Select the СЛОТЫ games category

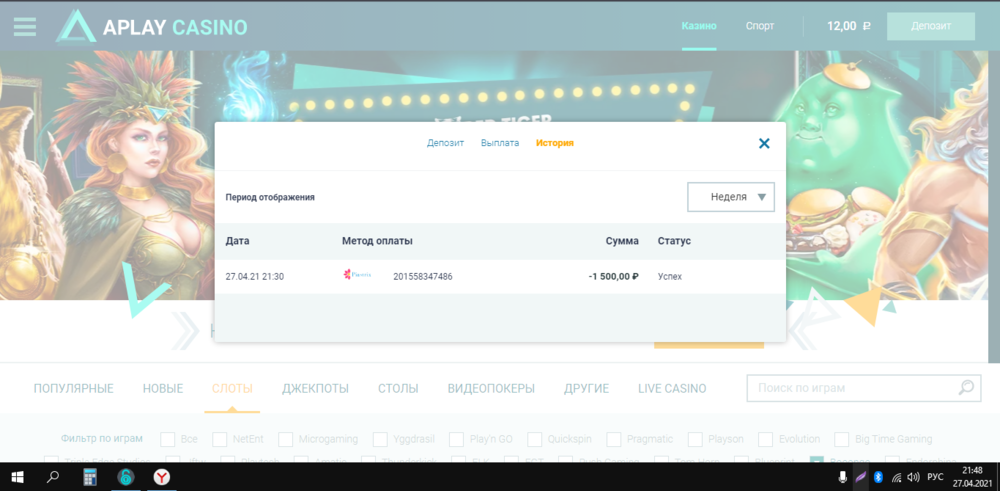tap(232, 388)
